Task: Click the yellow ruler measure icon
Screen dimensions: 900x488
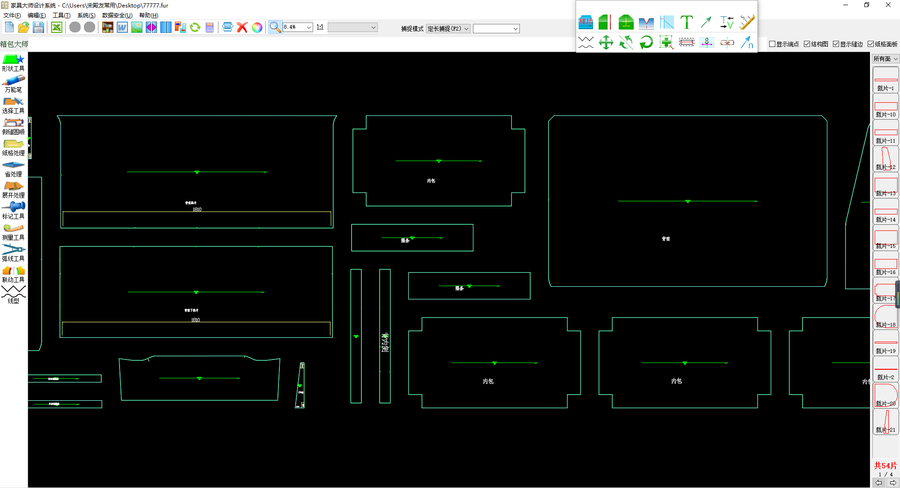Action: click(x=747, y=22)
